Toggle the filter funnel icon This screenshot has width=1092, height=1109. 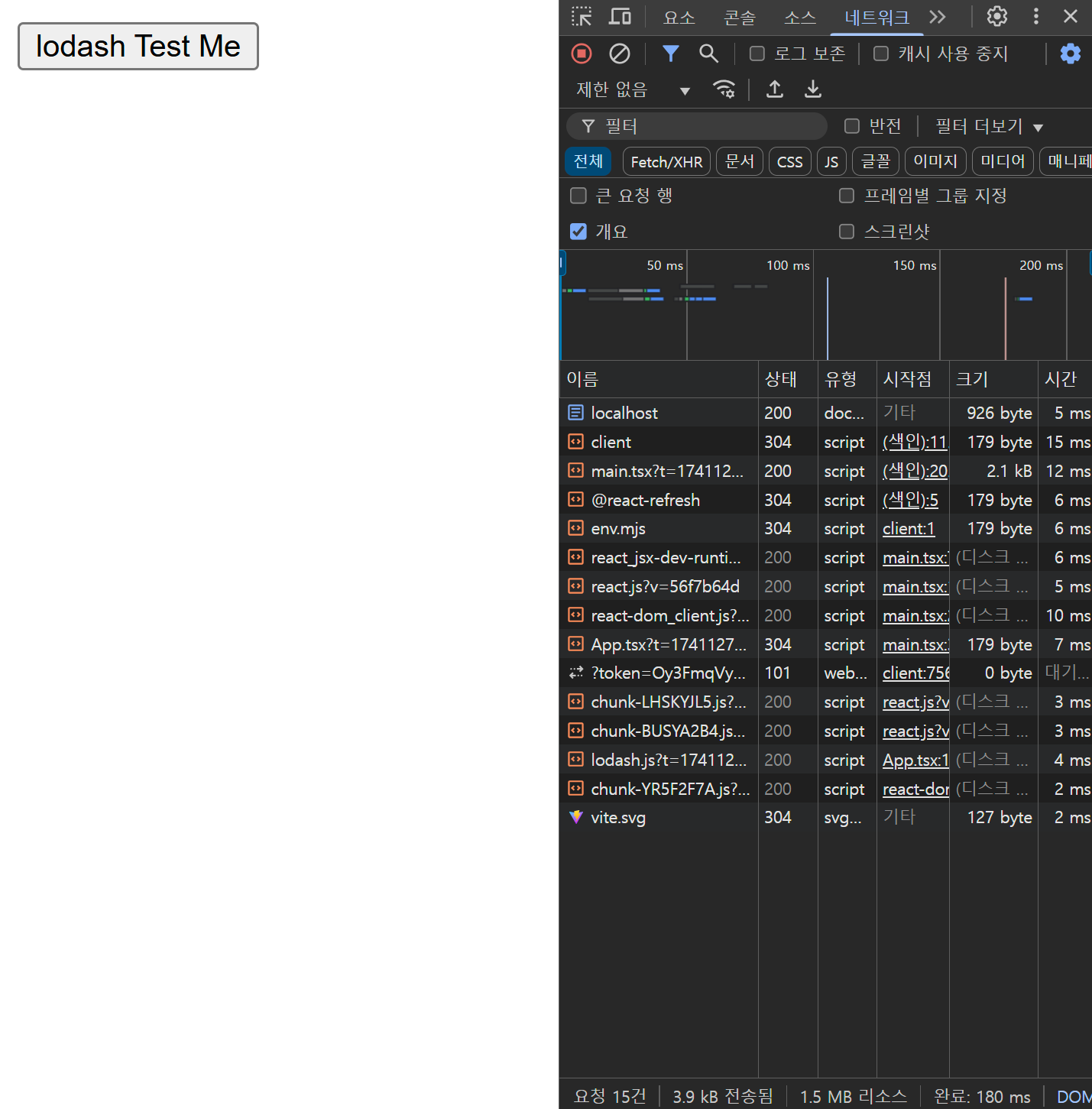click(670, 54)
